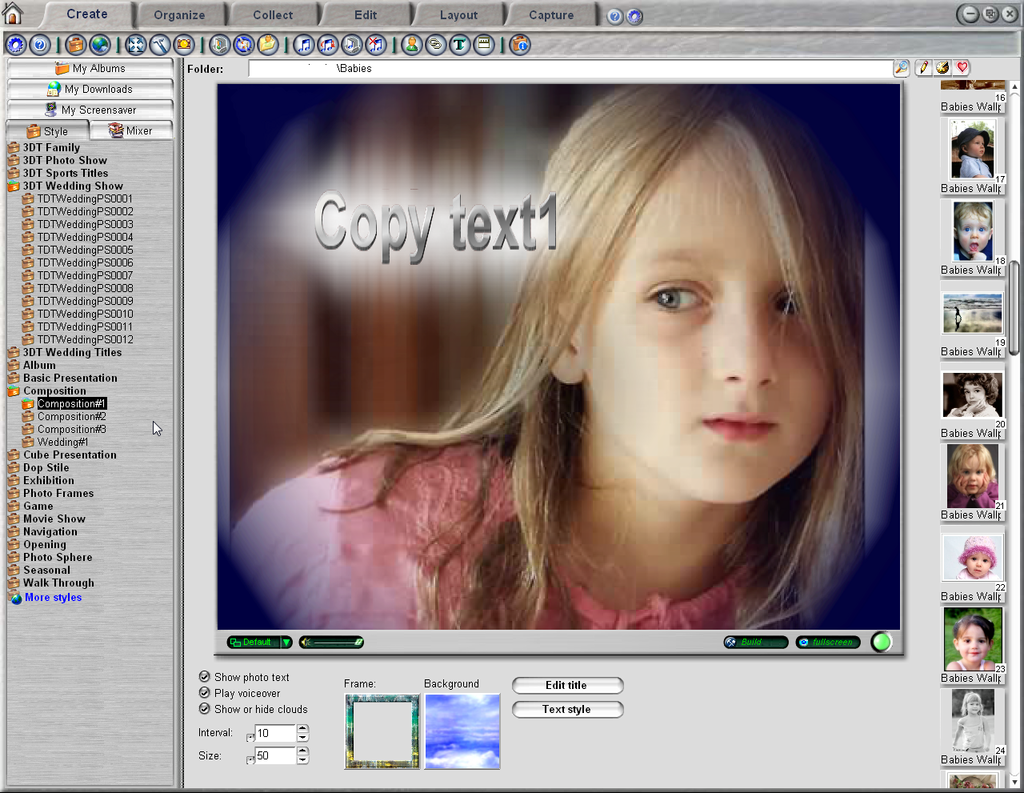Click the magnifier browse icon beside folder path
Image resolution: width=1024 pixels, height=793 pixels.
click(x=902, y=68)
